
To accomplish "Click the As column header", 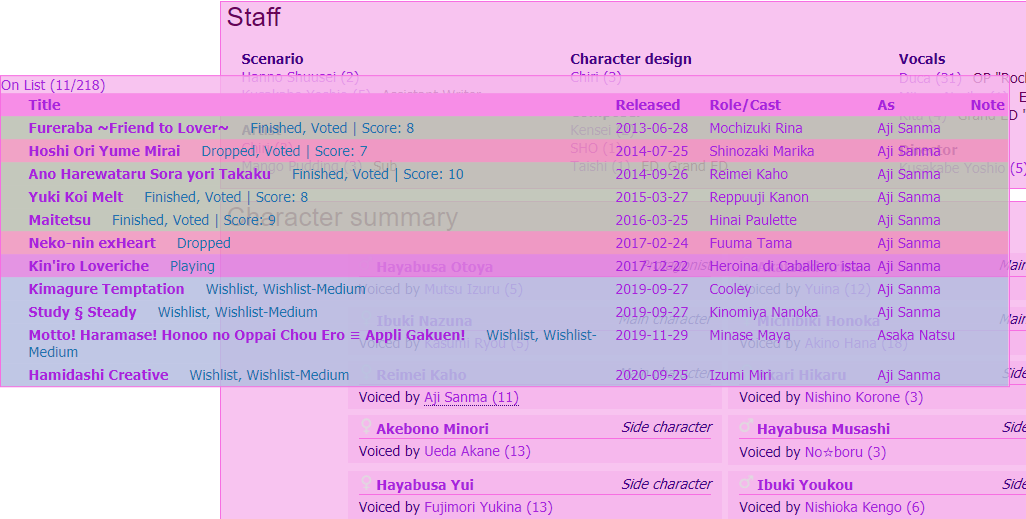I will pyautogui.click(x=886, y=105).
